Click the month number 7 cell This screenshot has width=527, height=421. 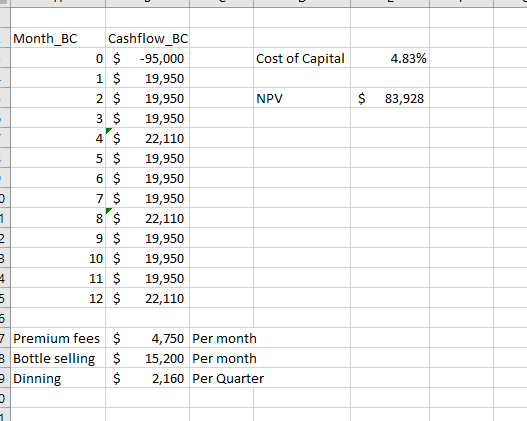[58, 198]
